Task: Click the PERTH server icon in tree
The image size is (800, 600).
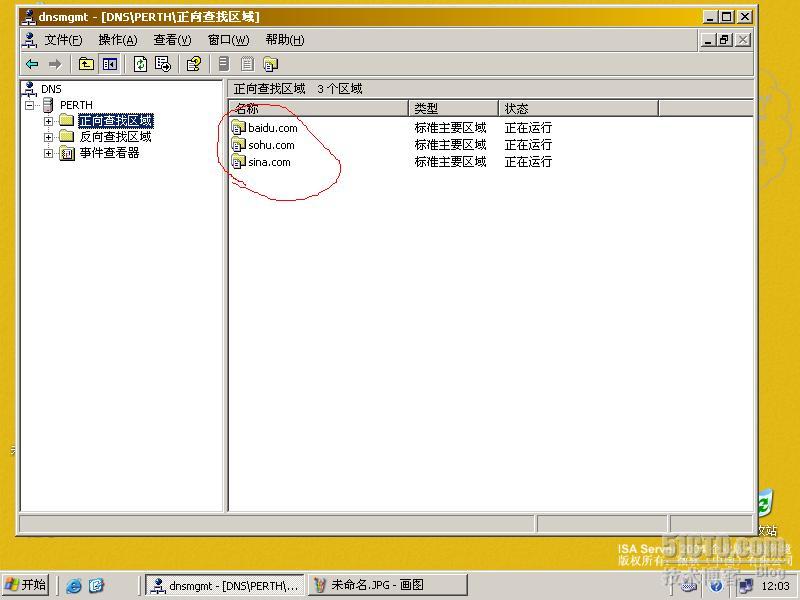Action: tap(48, 105)
